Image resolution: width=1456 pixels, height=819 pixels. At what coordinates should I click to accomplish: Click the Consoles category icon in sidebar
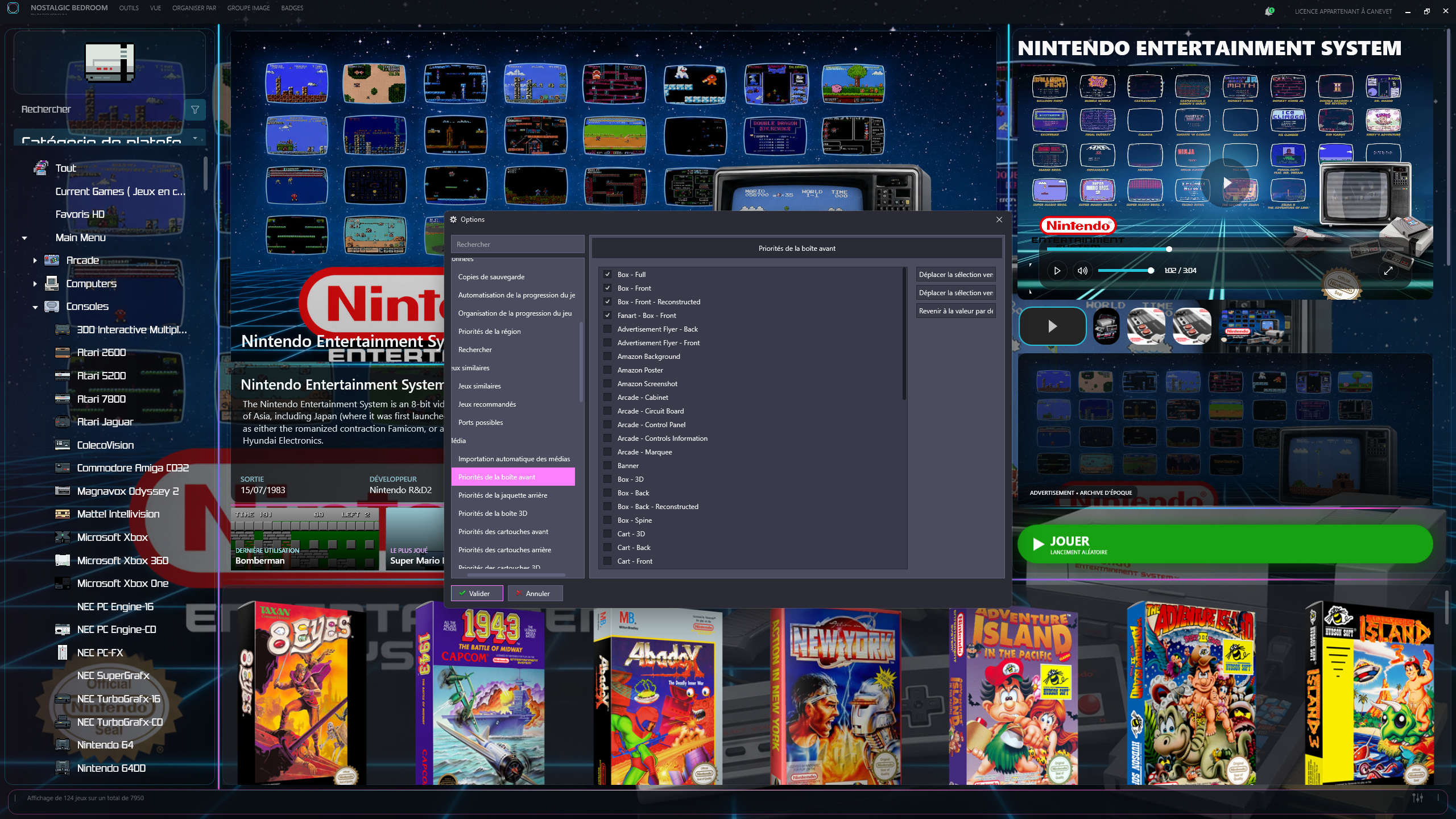point(52,307)
